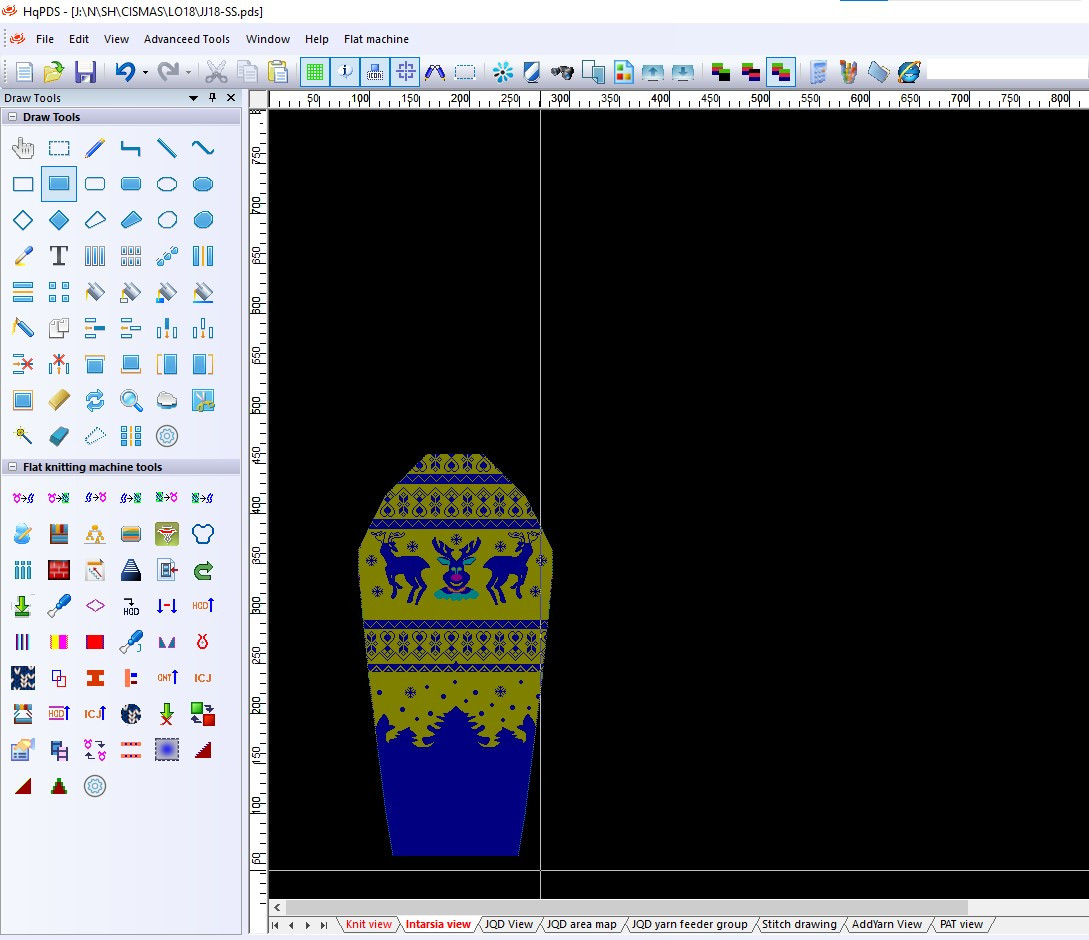Select the pencil draw tool
The height and width of the screenshot is (940, 1089).
95,147
